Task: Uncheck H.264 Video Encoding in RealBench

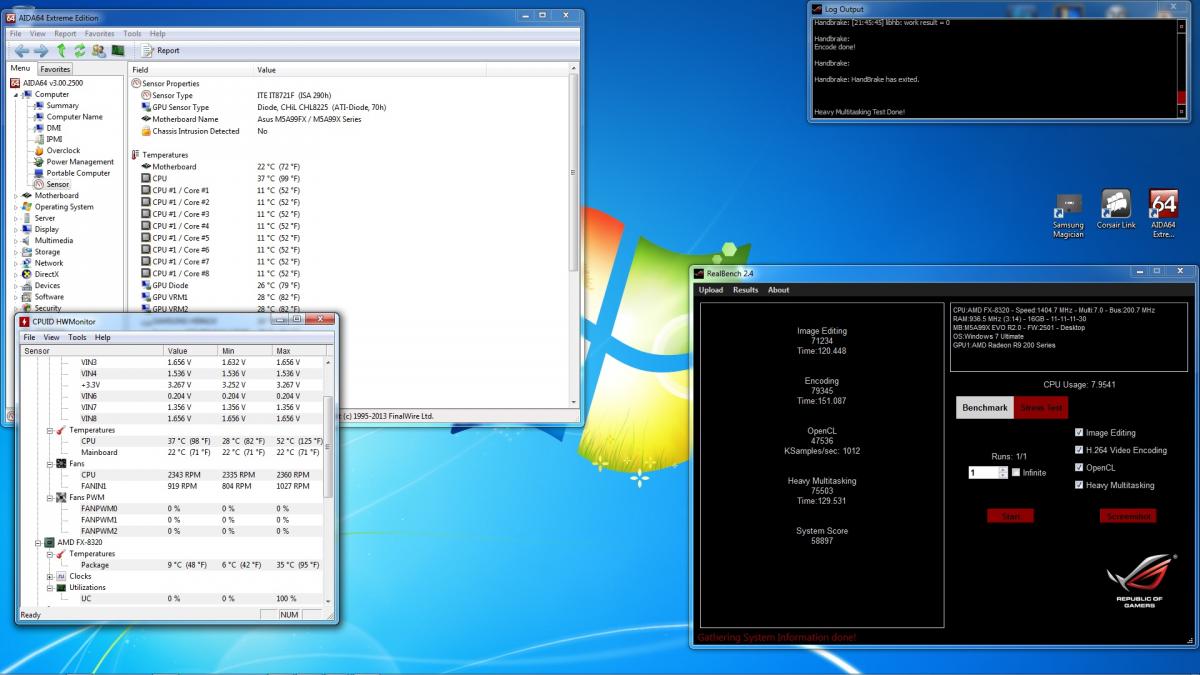Action: pyautogui.click(x=1079, y=450)
